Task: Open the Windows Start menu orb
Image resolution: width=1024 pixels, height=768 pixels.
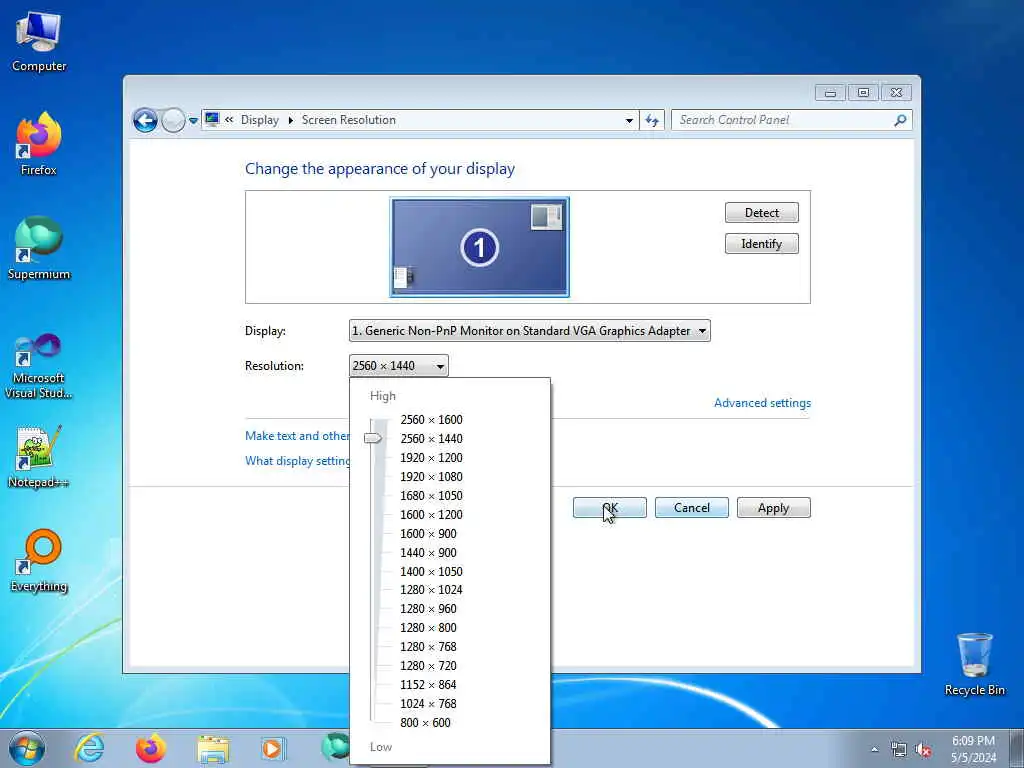Action: pos(27,748)
